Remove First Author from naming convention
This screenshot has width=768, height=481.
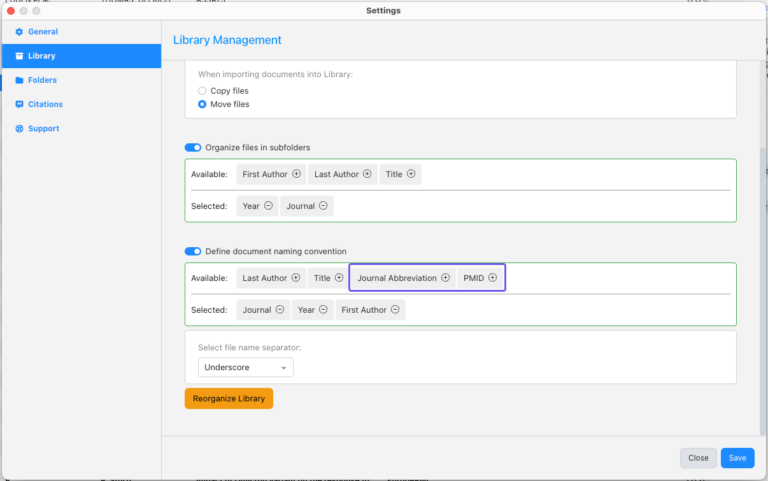[395, 310]
